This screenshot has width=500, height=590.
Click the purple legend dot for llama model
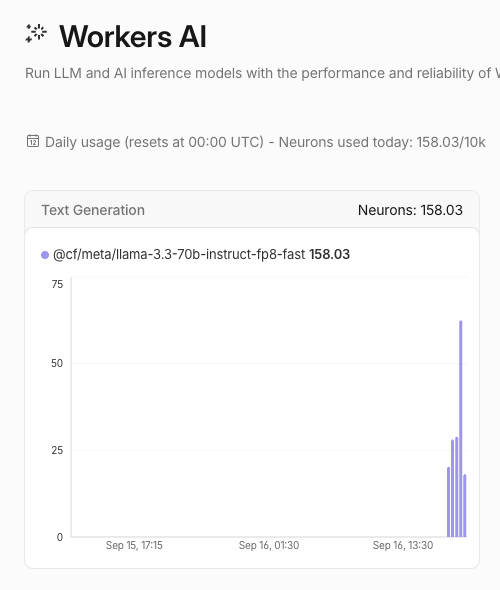point(45,255)
